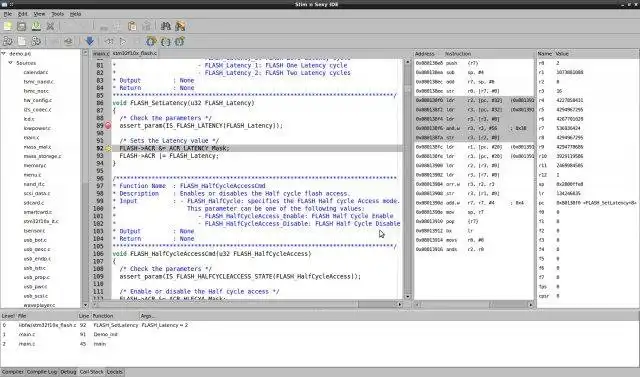
Task: Click the New file toolbar icon
Action: [8, 27]
